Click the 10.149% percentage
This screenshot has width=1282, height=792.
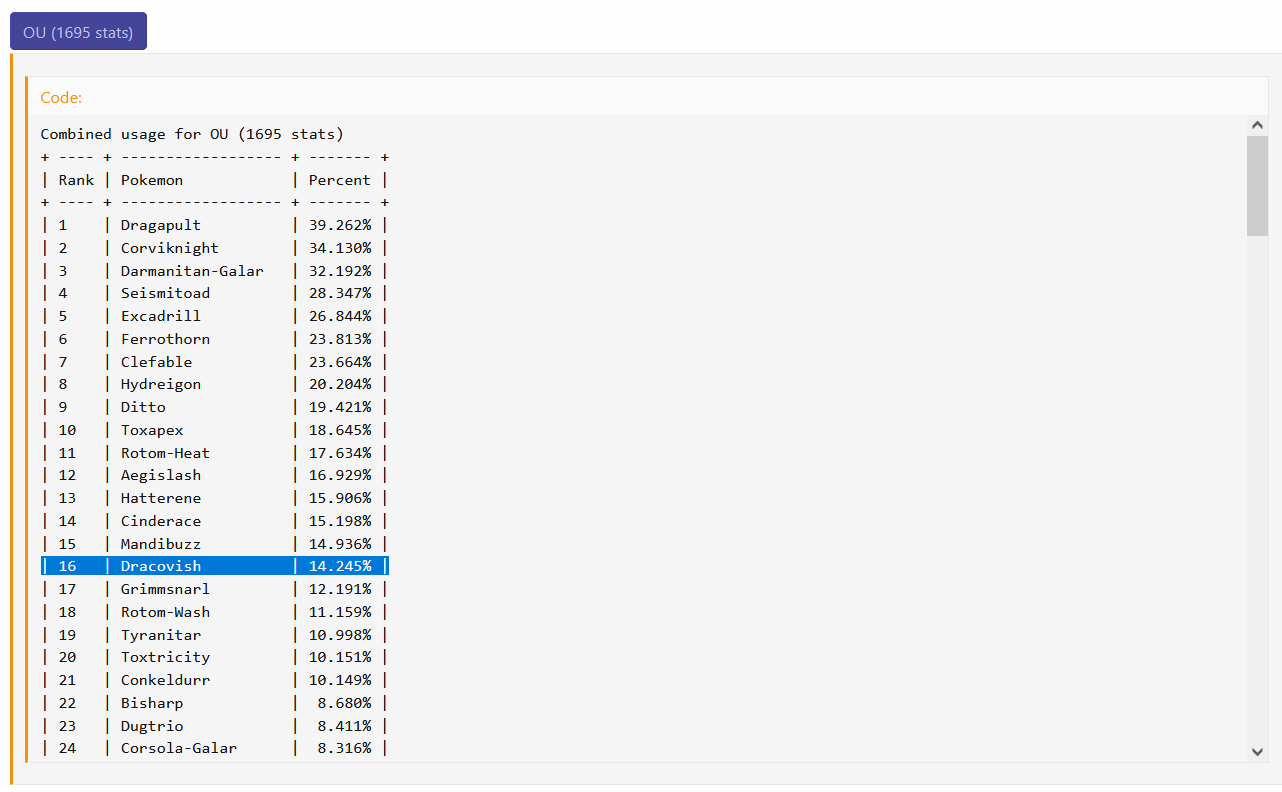[340, 680]
